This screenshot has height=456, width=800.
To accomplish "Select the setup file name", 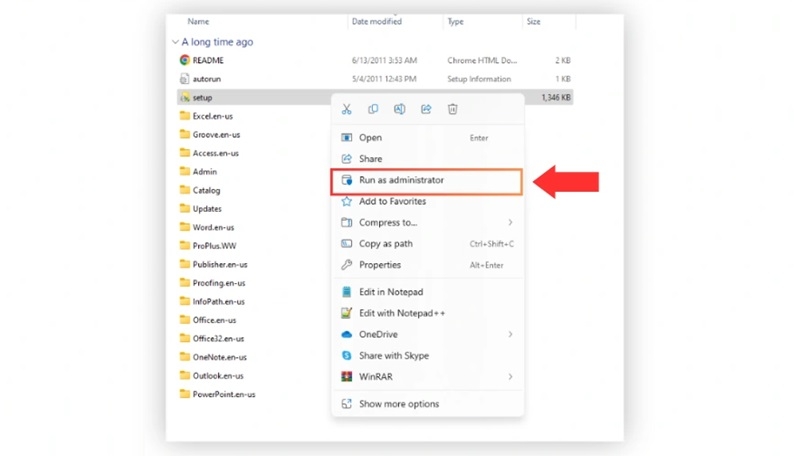I will click(203, 97).
